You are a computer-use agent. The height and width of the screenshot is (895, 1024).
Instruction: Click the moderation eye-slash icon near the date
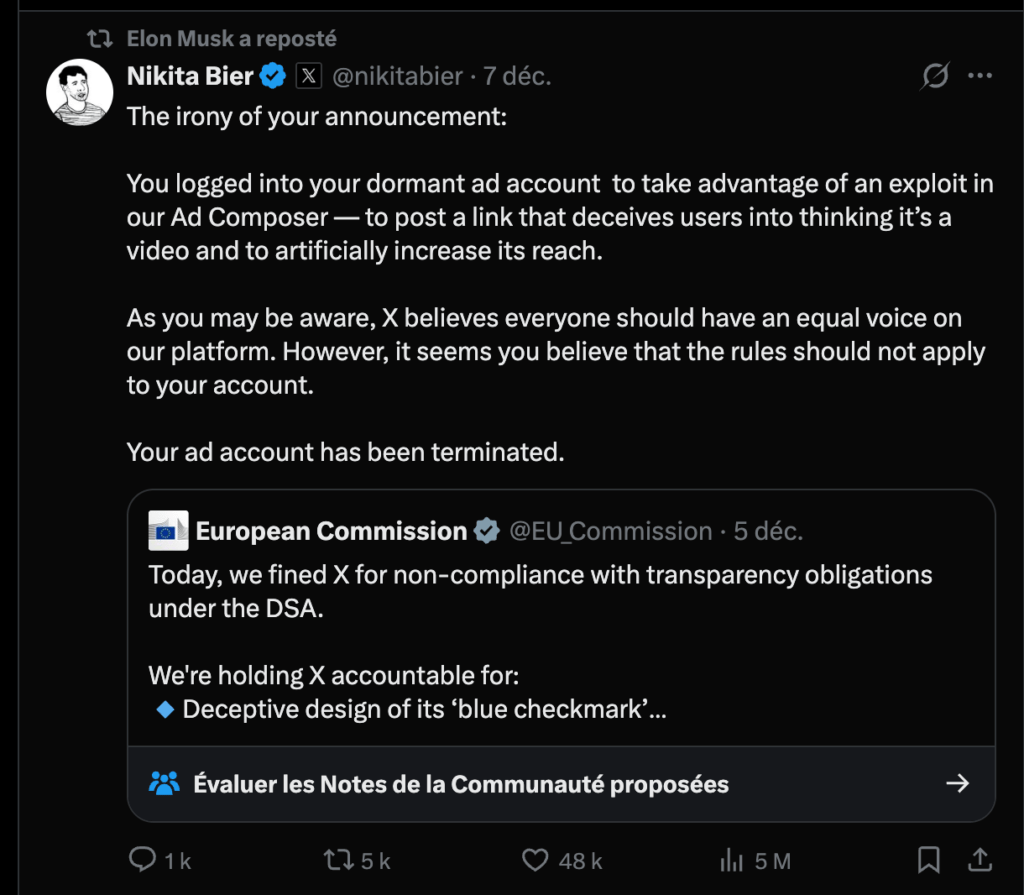(x=932, y=75)
